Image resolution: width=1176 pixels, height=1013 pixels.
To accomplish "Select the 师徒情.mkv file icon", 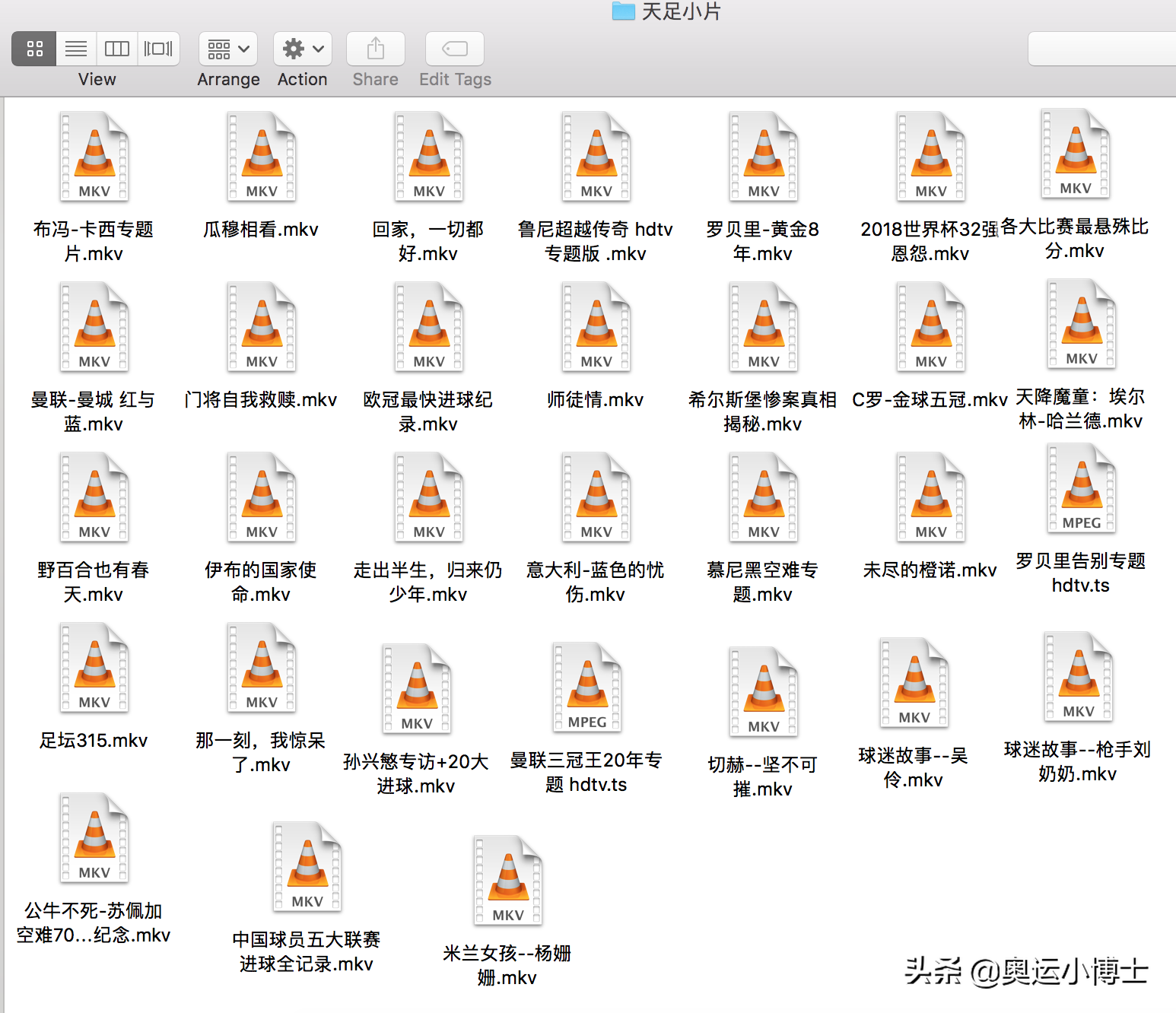I will (596, 327).
